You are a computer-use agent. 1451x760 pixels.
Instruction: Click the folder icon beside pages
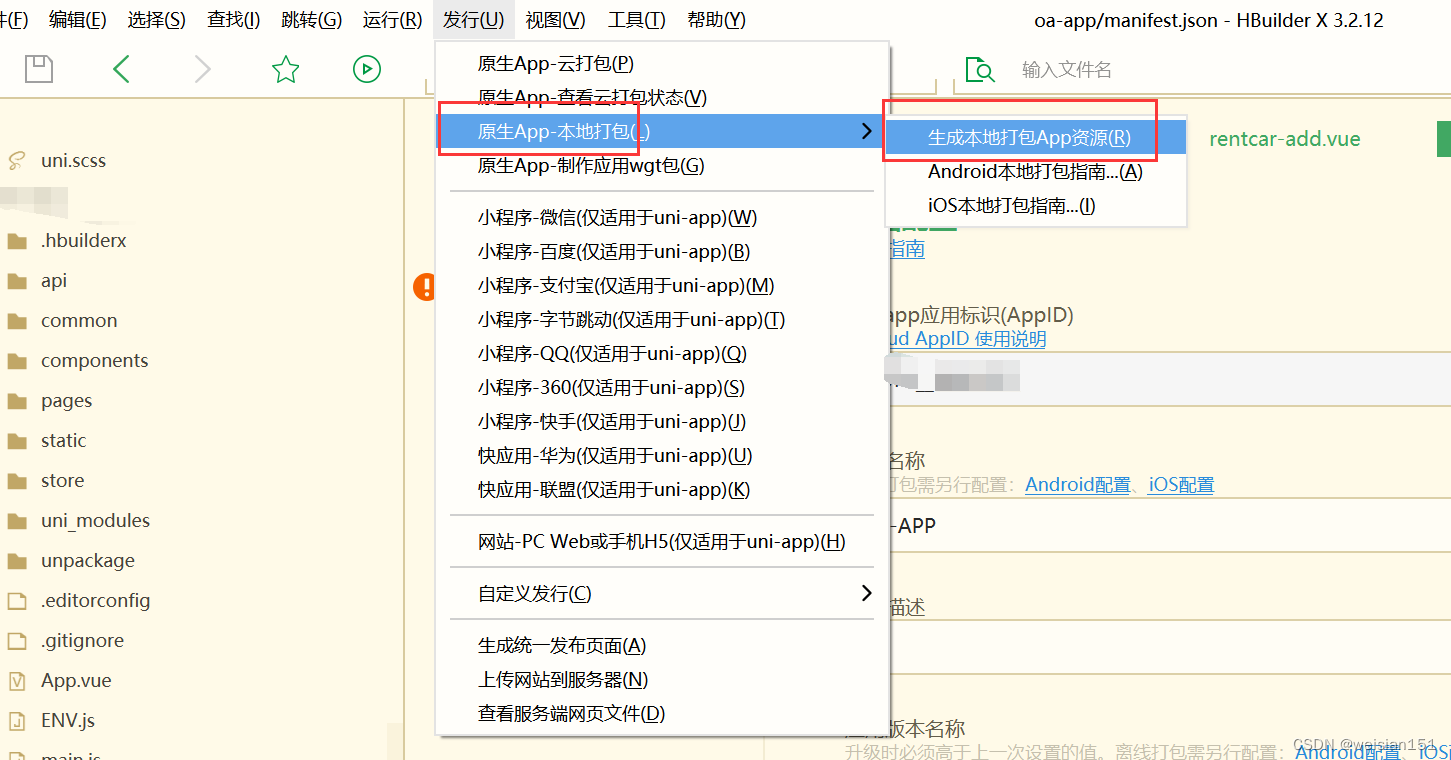[x=17, y=401]
